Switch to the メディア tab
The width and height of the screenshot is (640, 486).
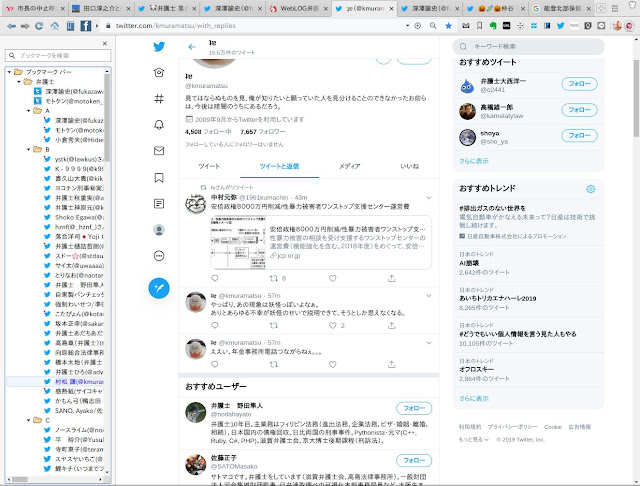[x=349, y=166]
